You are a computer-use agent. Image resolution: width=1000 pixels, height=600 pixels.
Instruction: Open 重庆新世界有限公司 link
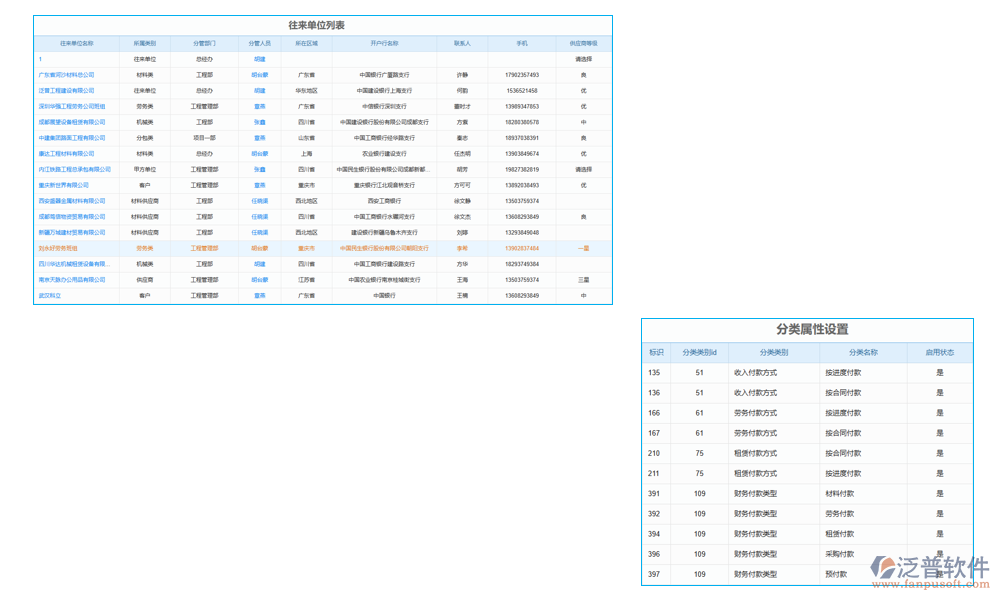[x=64, y=185]
